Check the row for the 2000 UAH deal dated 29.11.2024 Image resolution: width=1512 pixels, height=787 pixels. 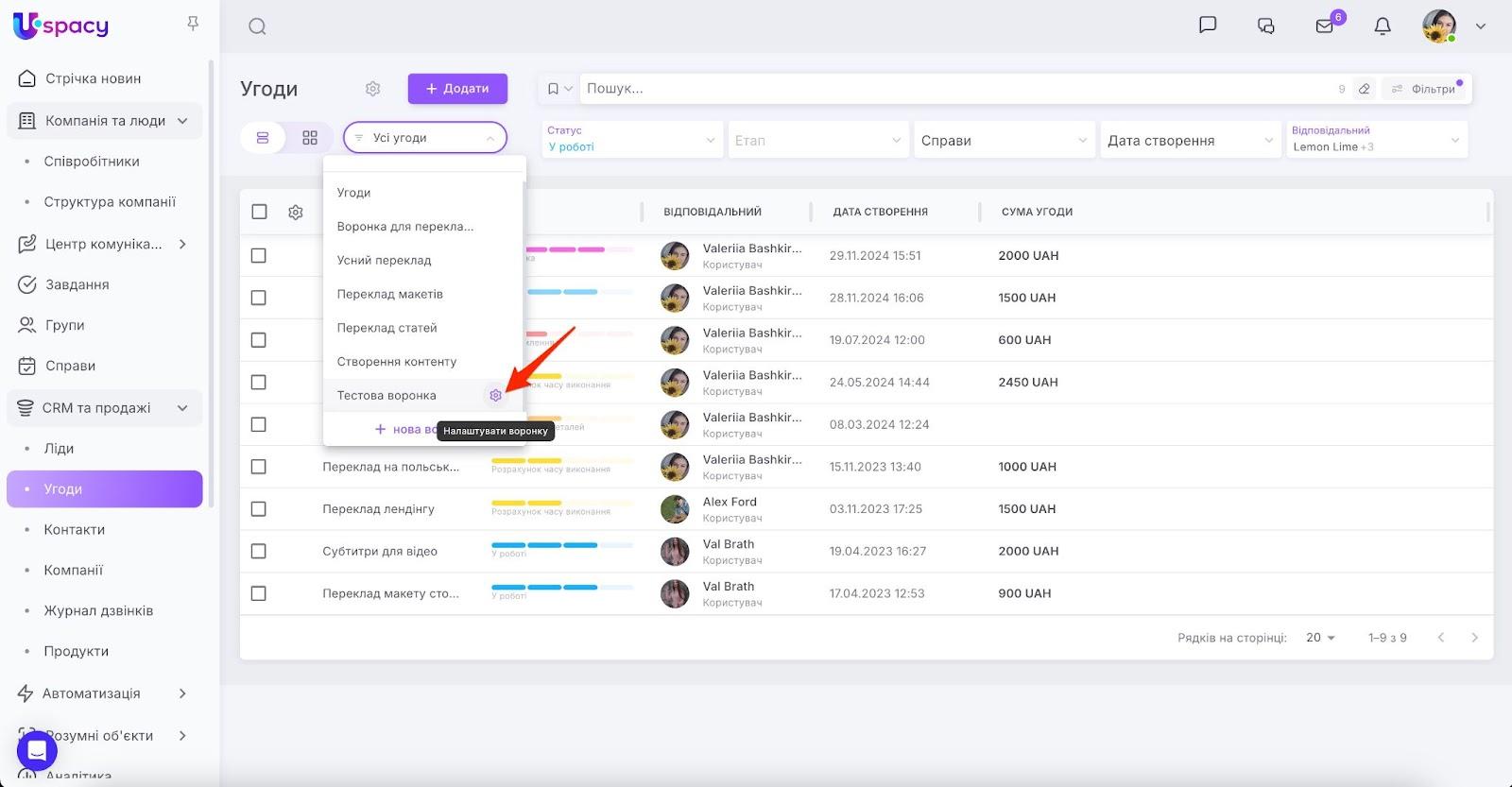point(259,256)
